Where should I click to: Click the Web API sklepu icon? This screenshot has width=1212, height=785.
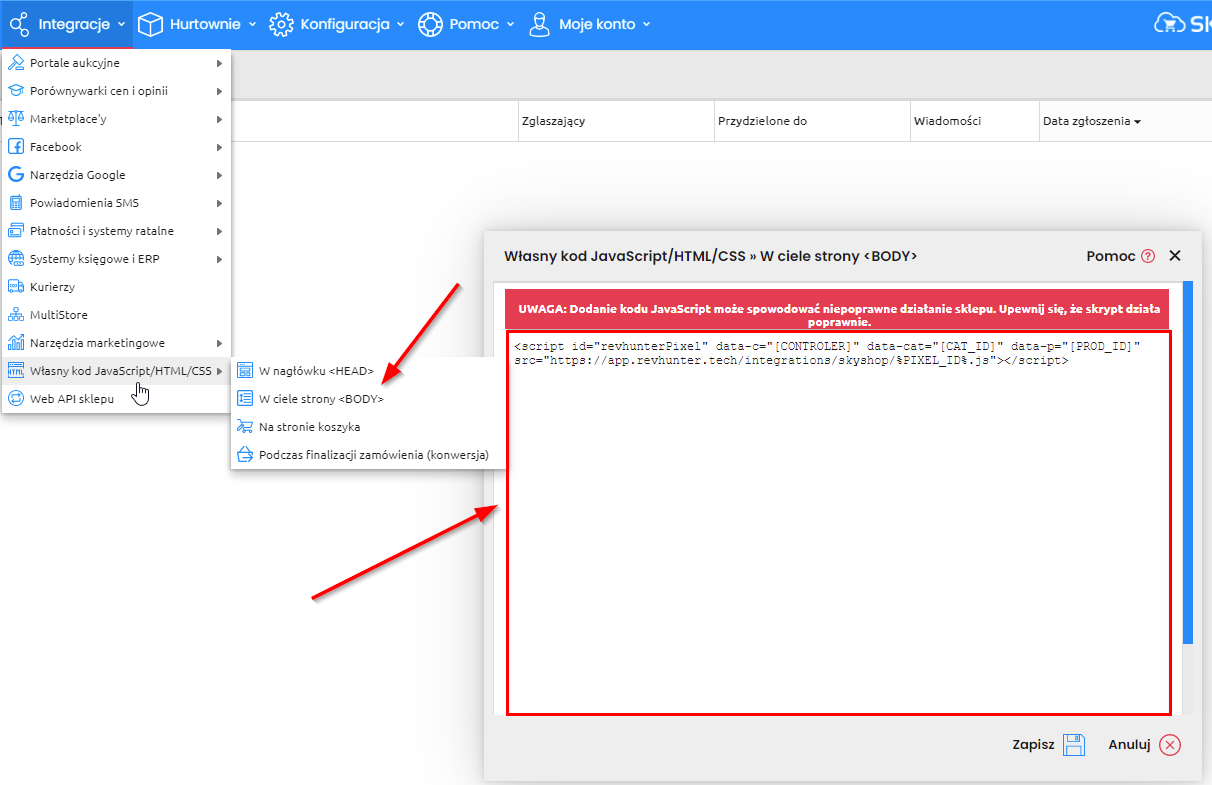tap(16, 399)
